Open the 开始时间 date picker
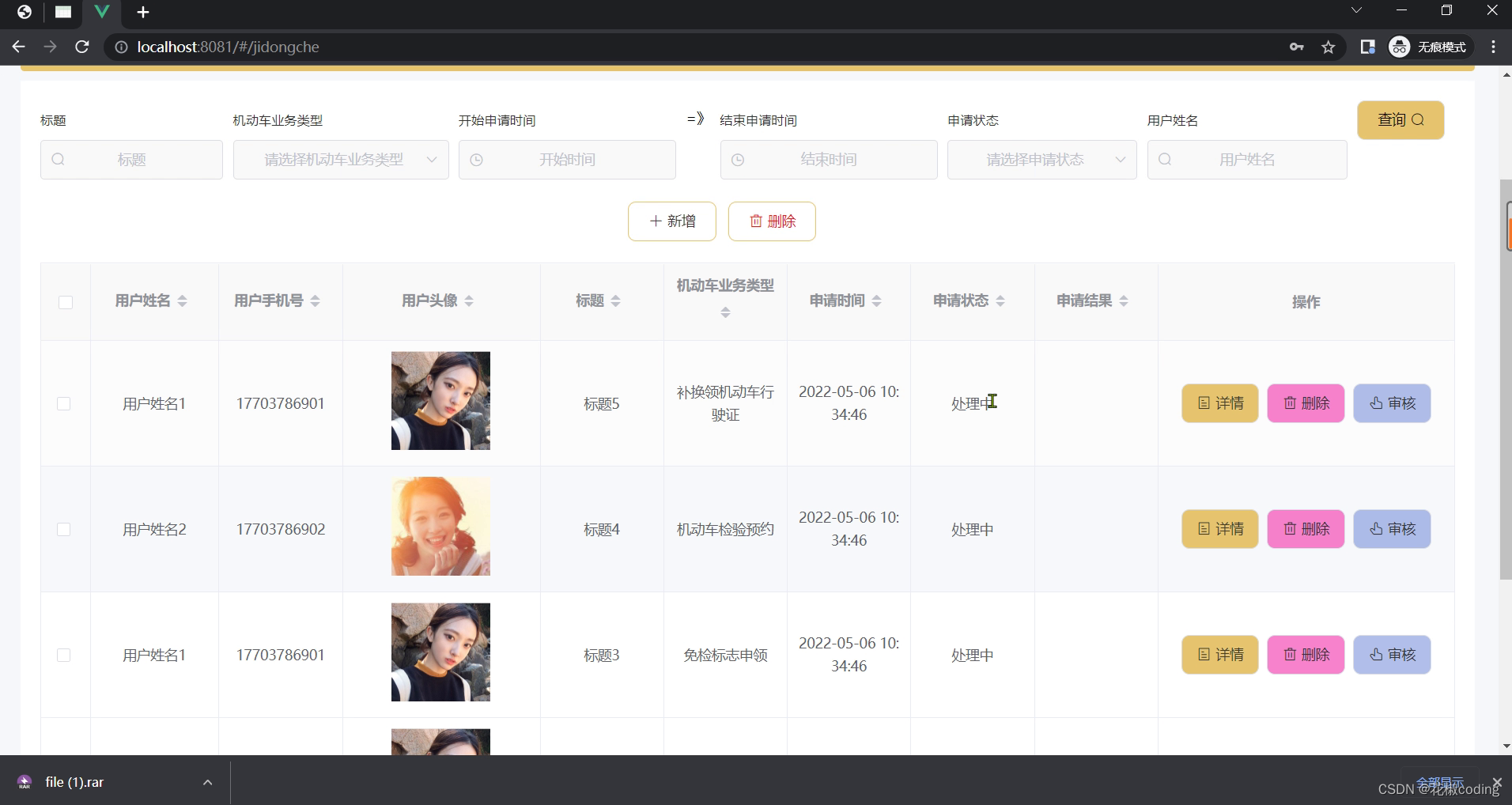 click(567, 160)
